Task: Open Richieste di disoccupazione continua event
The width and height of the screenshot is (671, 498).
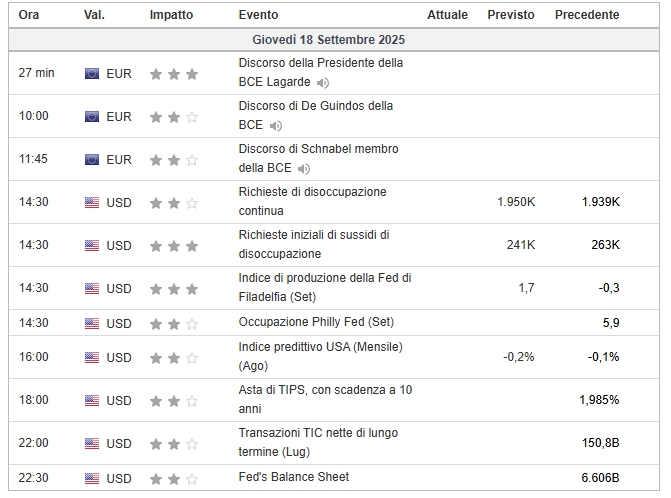Action: pyautogui.click(x=312, y=191)
